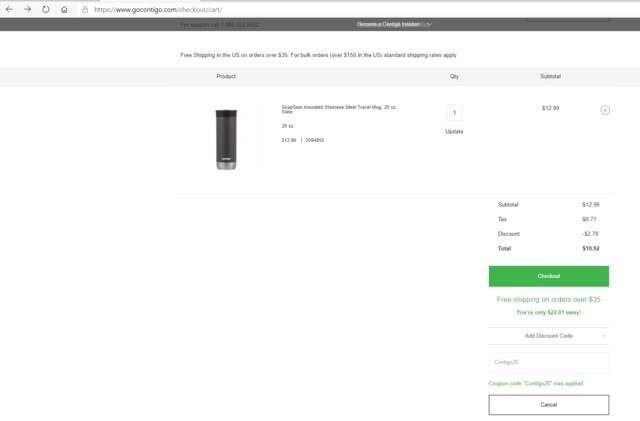Viewport: 640px width, 421px height.
Task: Select the "You're only $22.01 away!" text
Action: coord(549,312)
